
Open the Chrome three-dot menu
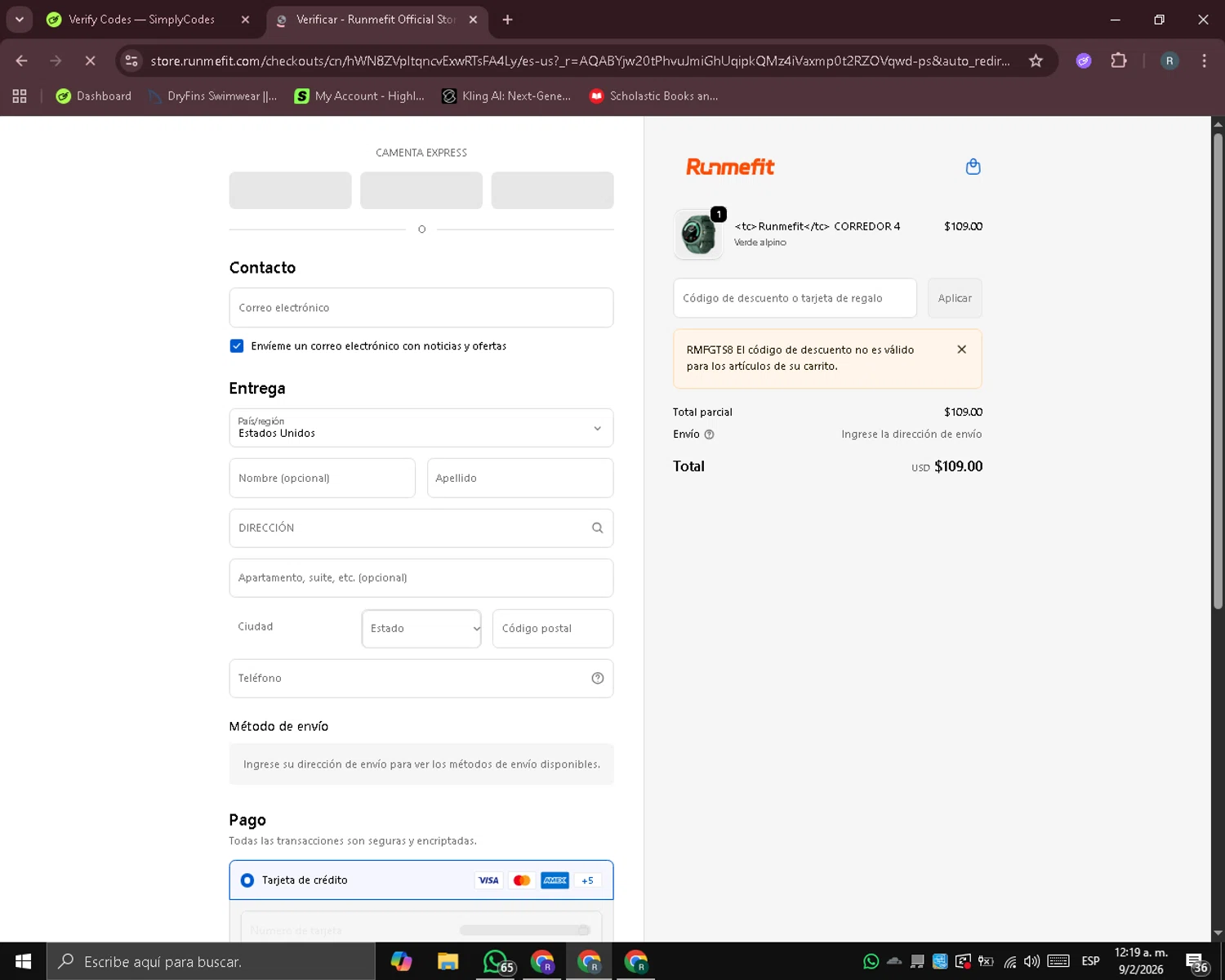pos(1204,60)
